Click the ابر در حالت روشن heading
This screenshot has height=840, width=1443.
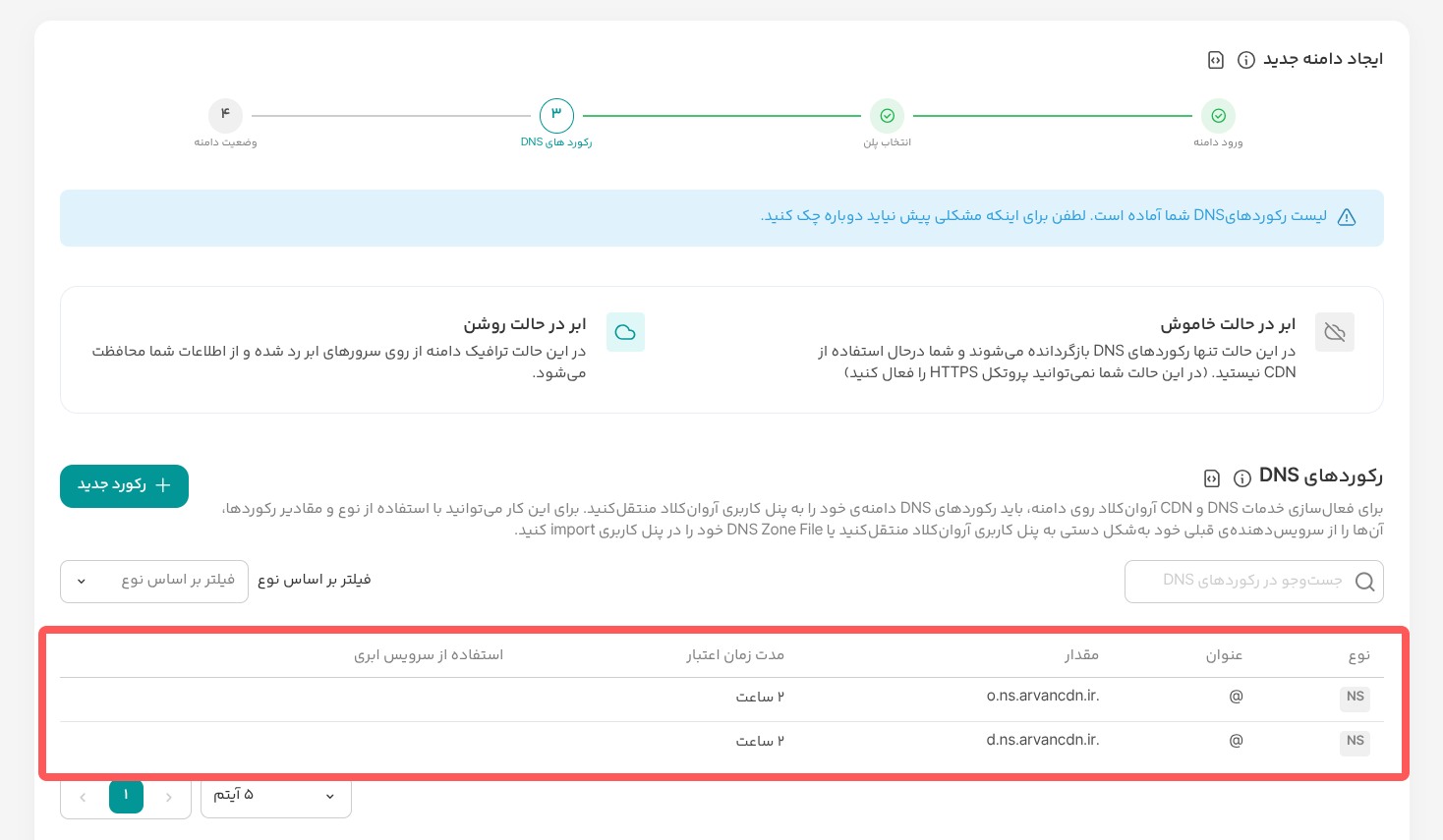(x=525, y=324)
